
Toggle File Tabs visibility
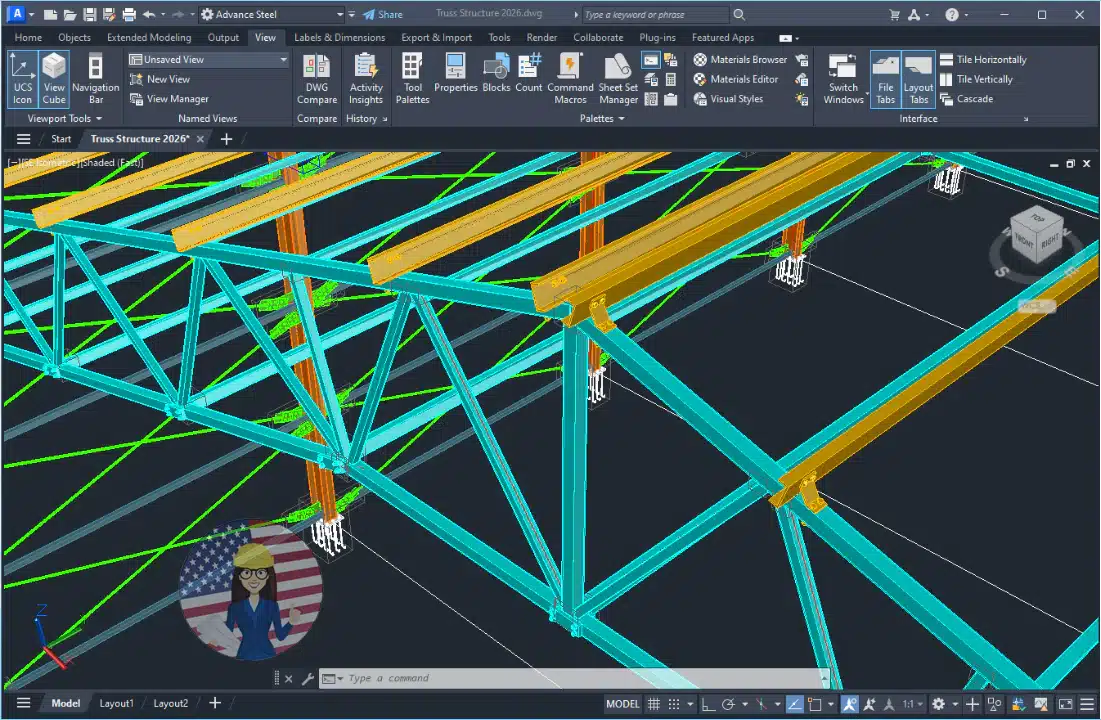885,79
